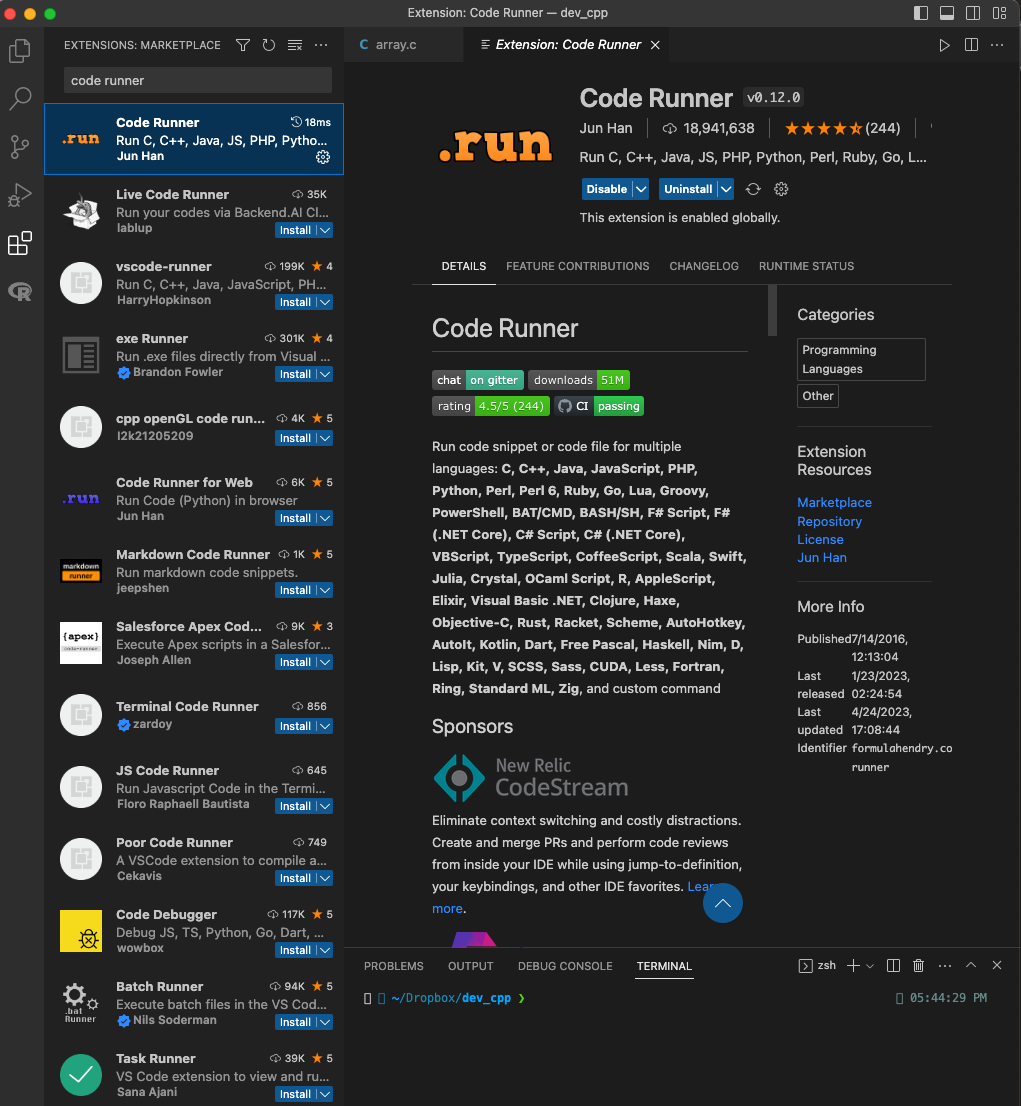Image resolution: width=1021 pixels, height=1106 pixels.
Task: Split the terminal panel
Action: (893, 966)
